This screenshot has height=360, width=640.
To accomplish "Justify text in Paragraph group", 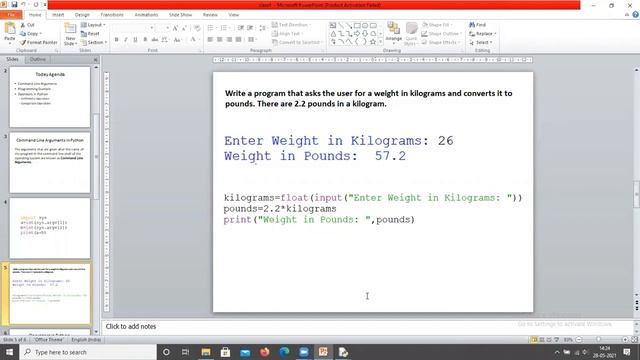I will 238,40.
